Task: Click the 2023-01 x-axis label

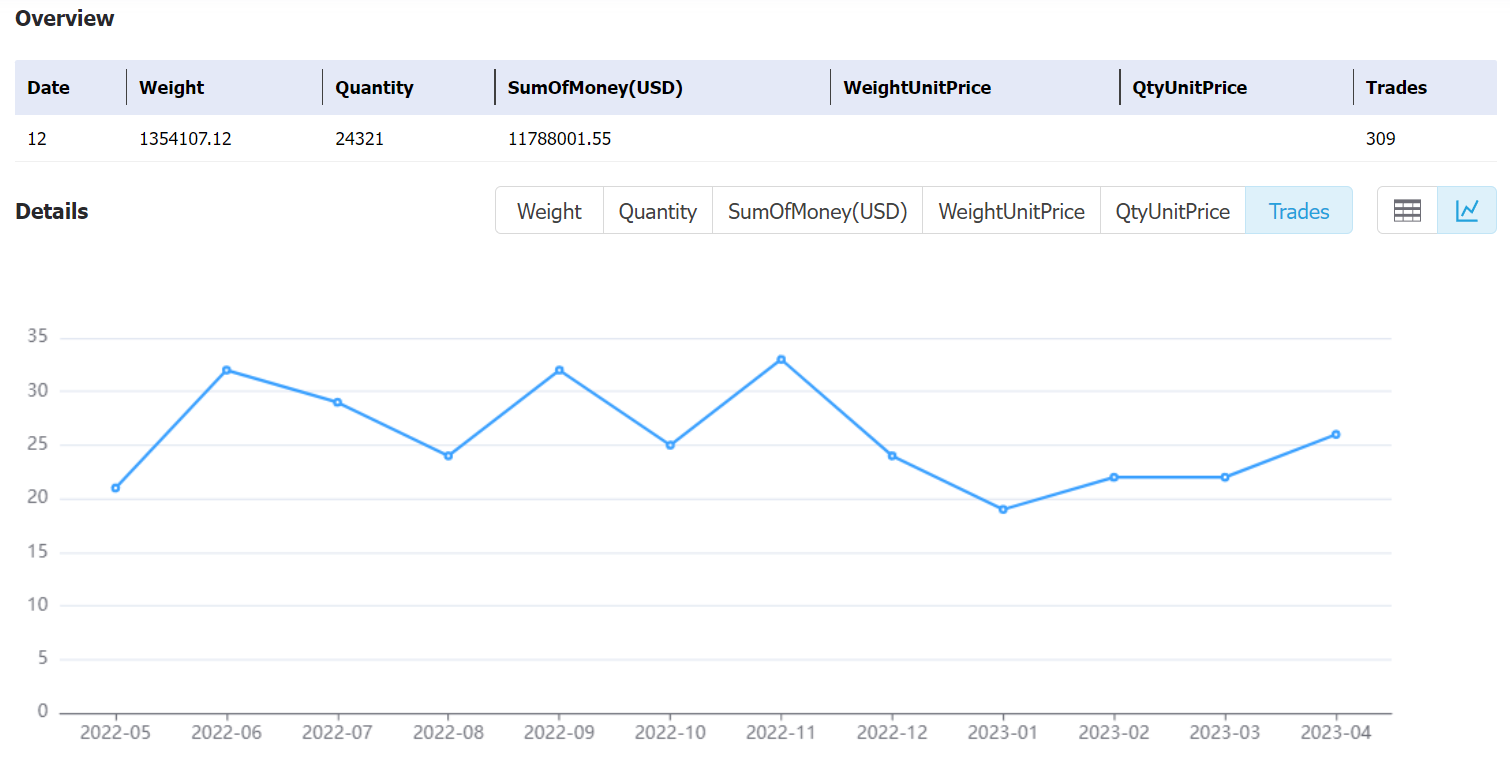Action: 1003,733
